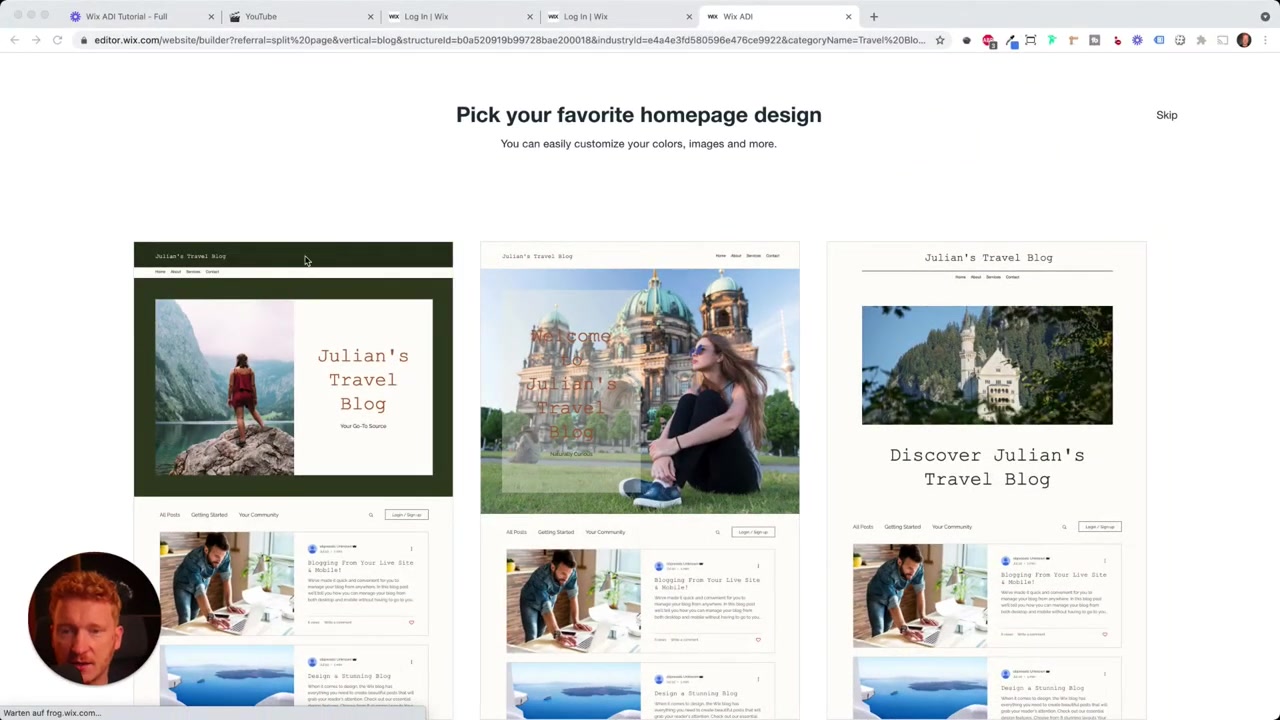The image size is (1280, 720).
Task: Open the Chrome three-dot menu
Action: (1265, 40)
